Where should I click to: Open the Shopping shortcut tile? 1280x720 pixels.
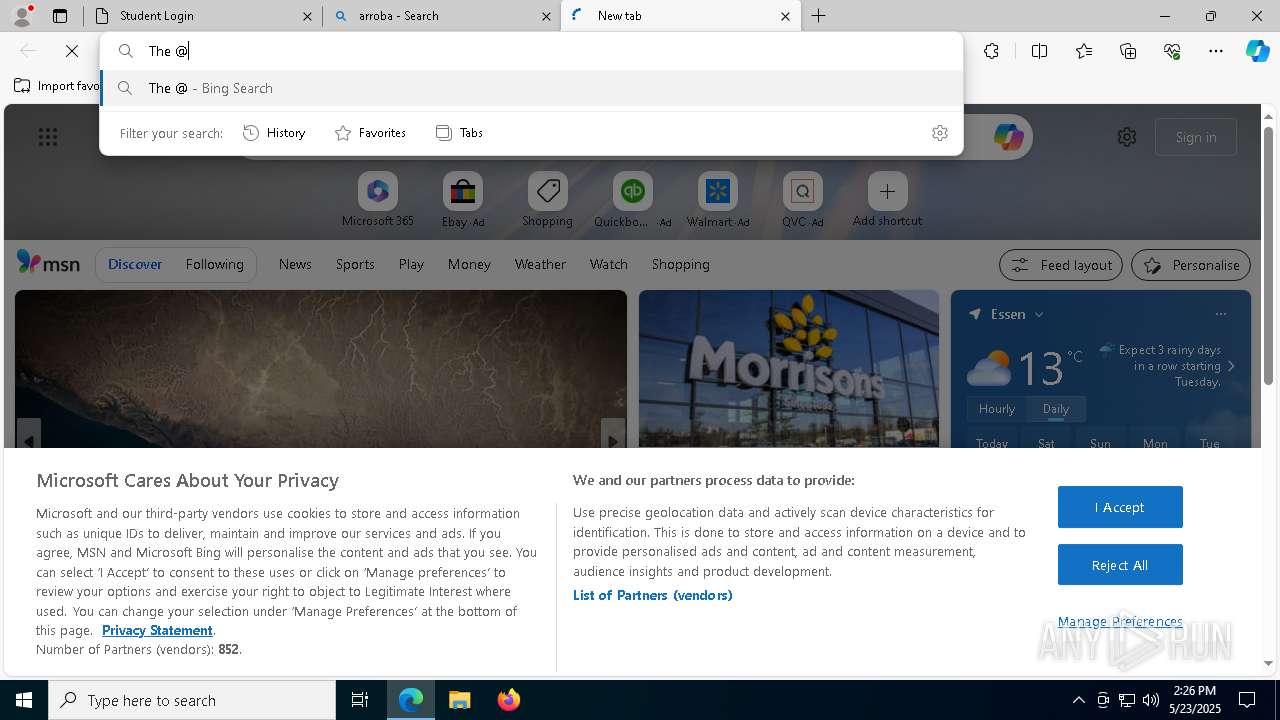pos(547,200)
